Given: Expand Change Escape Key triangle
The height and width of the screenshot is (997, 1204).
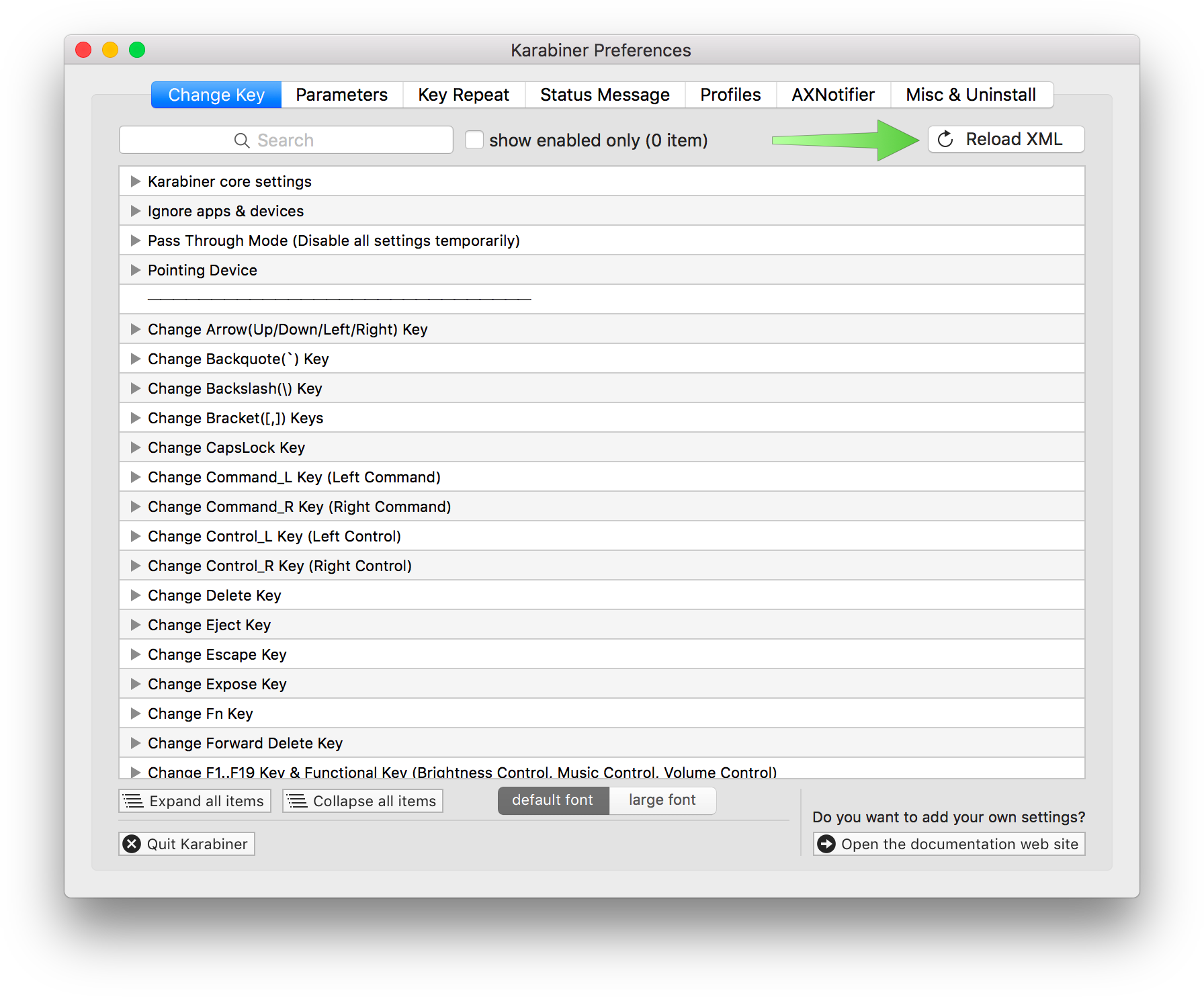Looking at the screenshot, I should click(136, 654).
